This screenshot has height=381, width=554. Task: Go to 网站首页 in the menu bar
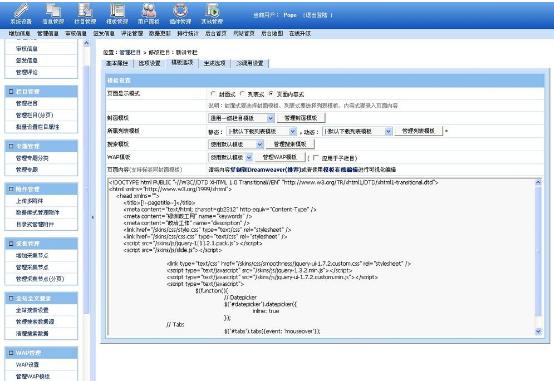point(244,34)
